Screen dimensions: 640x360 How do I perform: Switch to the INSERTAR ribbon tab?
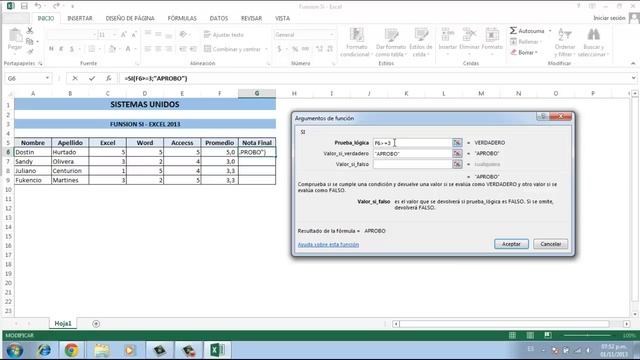[80, 18]
